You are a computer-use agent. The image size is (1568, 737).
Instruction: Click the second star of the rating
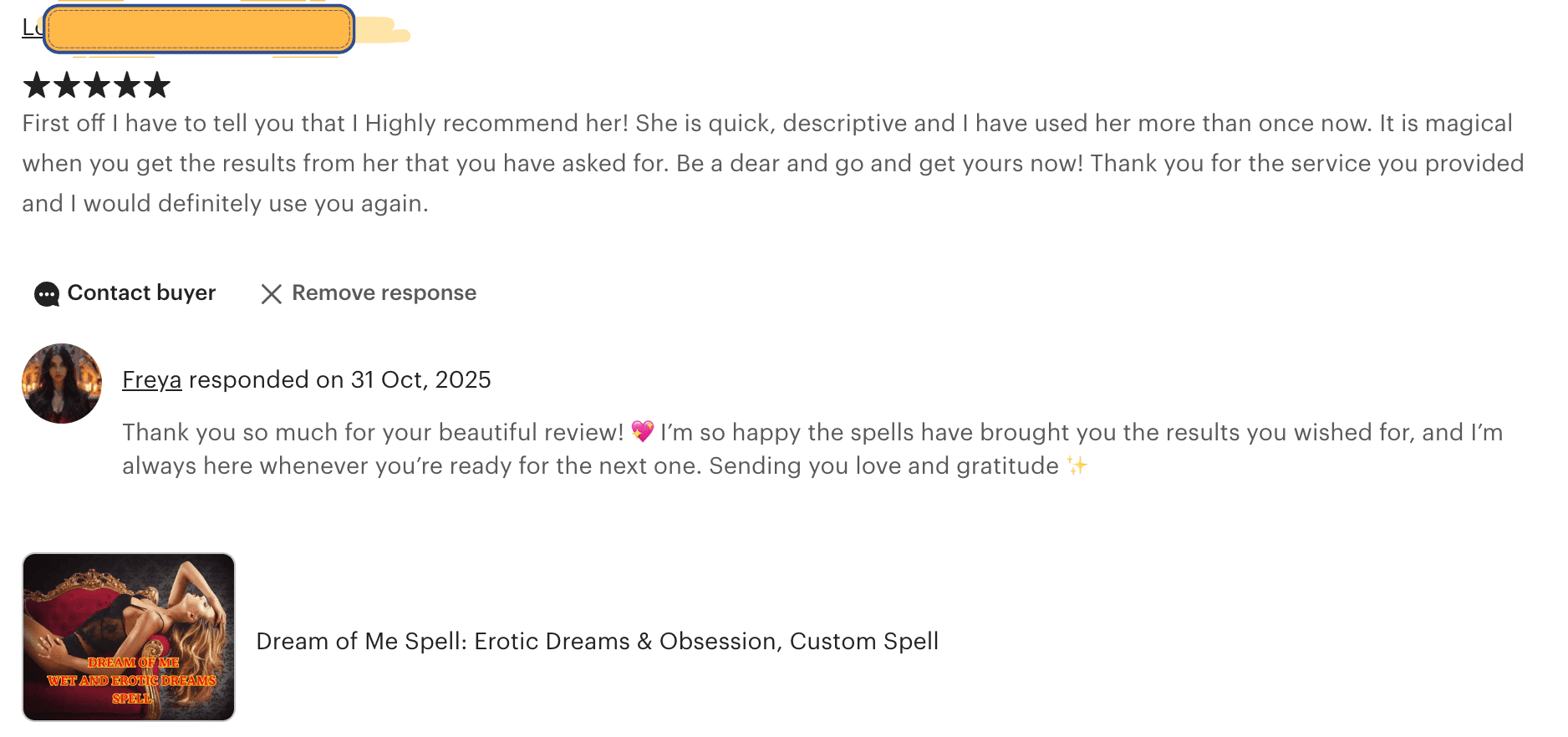(x=67, y=84)
